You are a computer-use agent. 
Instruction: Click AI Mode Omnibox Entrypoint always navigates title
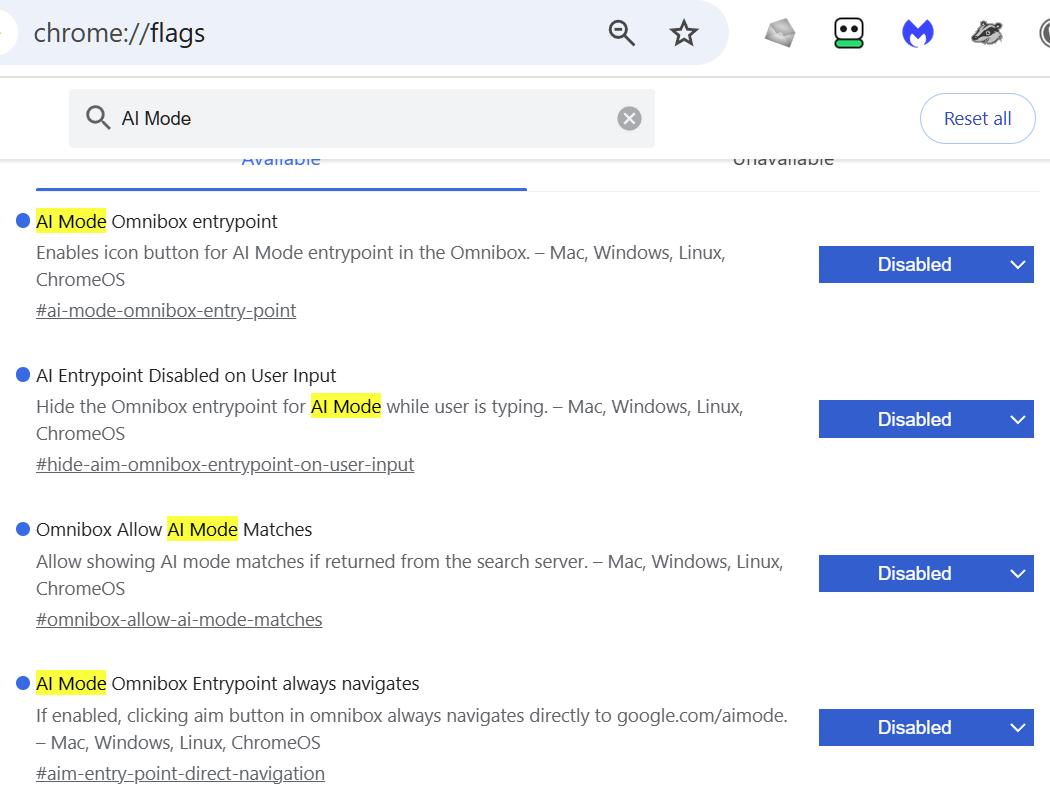tap(228, 684)
